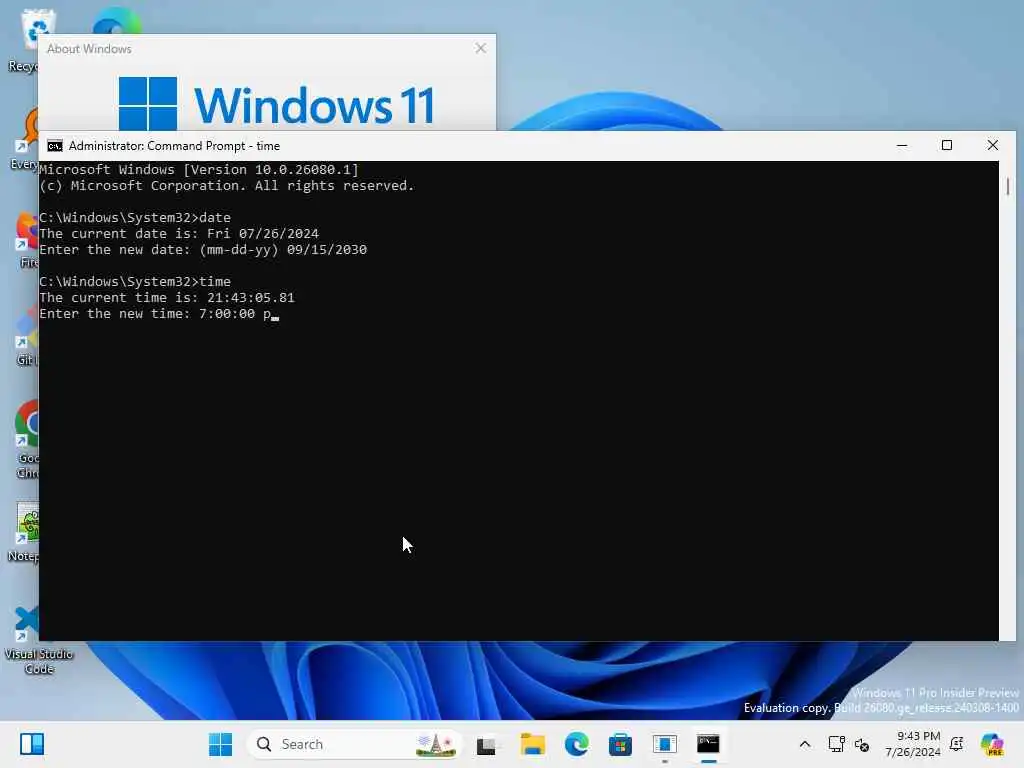Open Microsoft Store from the taskbar
Viewport: 1024px width, 768px height.
pos(620,744)
